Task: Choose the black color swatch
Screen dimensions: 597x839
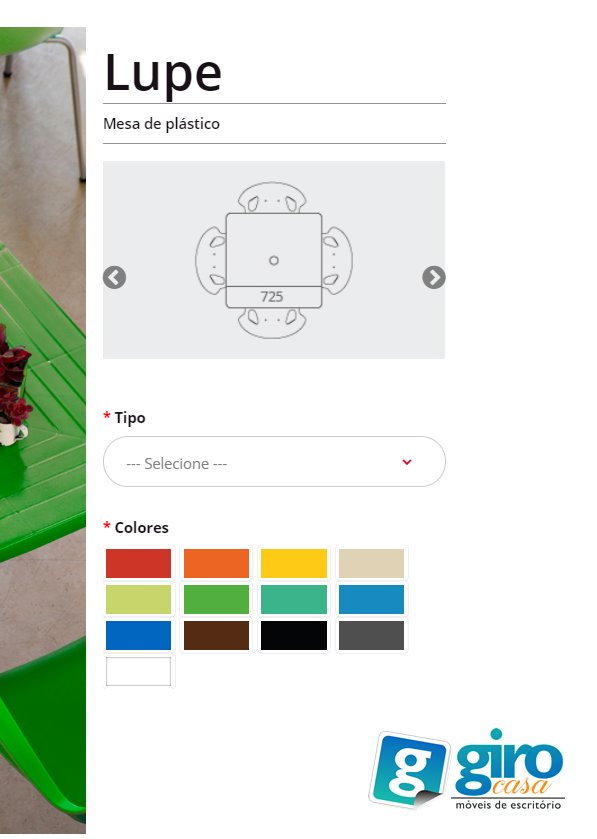Action: click(x=294, y=635)
